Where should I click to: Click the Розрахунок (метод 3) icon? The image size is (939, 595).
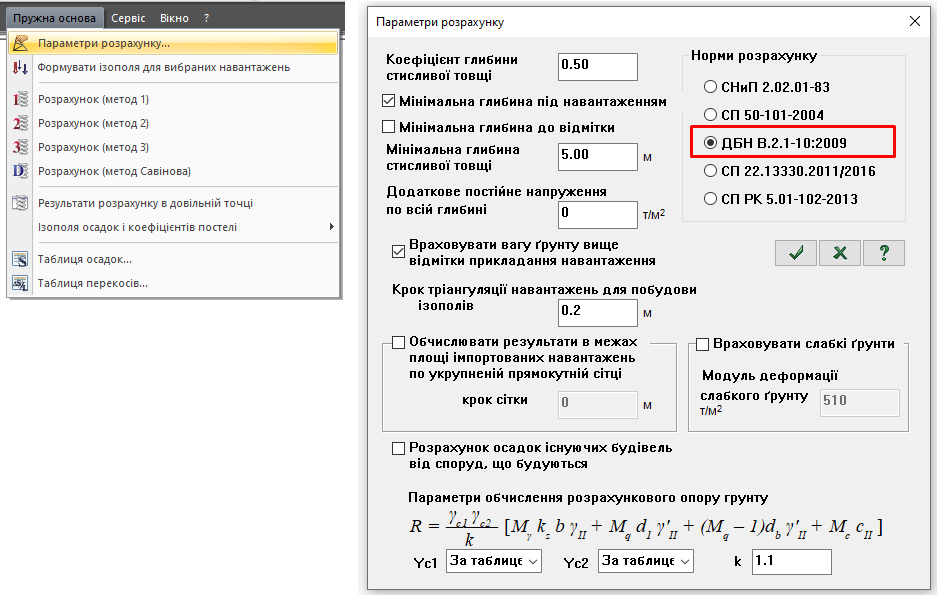(x=20, y=147)
